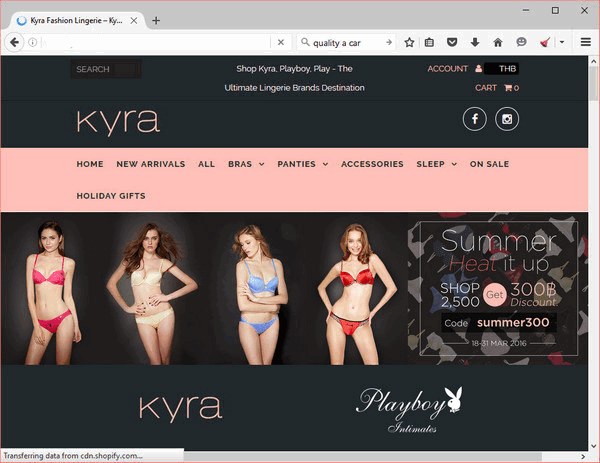
Task: Open the Instagram social icon
Action: click(508, 119)
